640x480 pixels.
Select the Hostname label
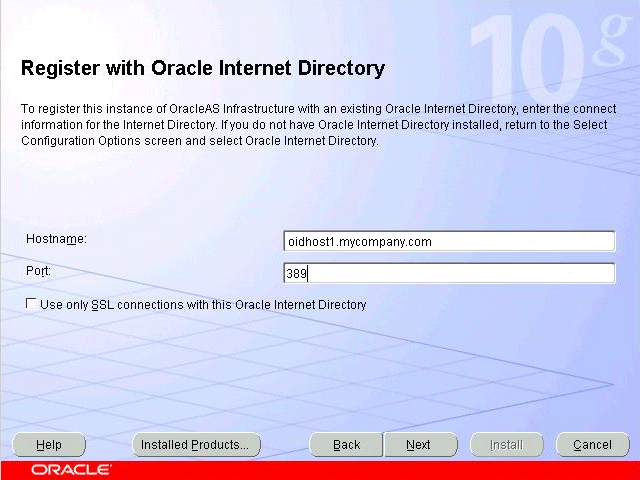[56, 239]
